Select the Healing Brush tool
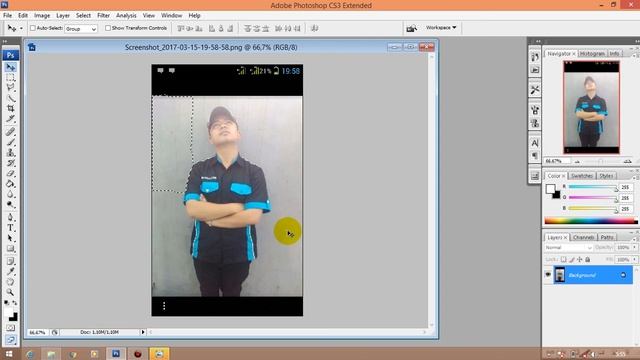 [11, 132]
